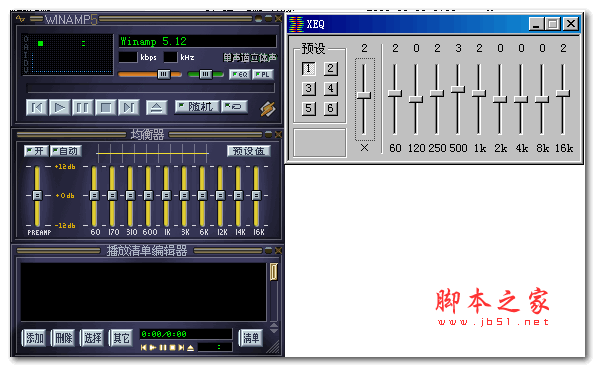Click playlist mini Stop button
The height and width of the screenshot is (368, 596).
(x=172, y=347)
